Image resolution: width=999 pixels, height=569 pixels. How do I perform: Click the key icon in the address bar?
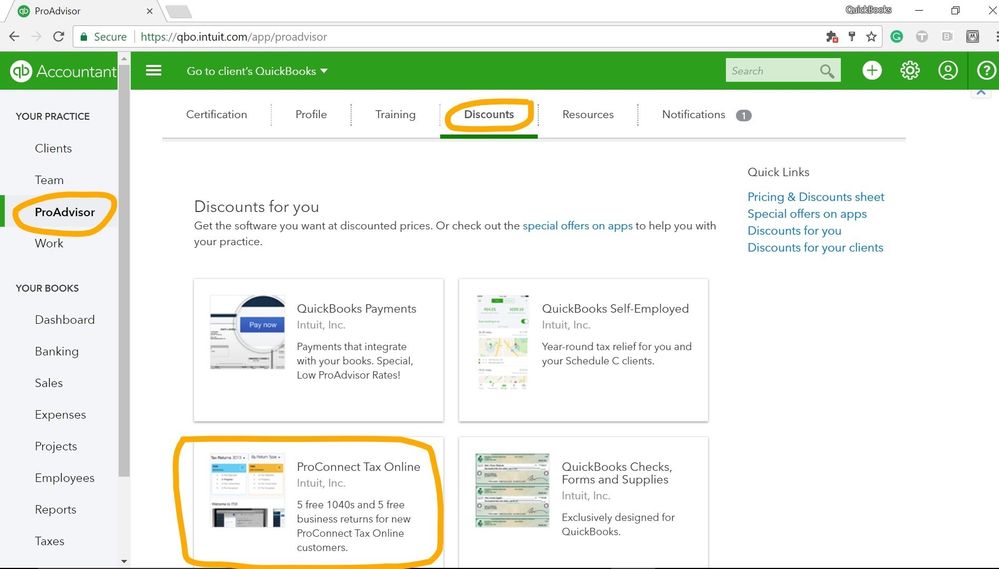pyautogui.click(x=851, y=37)
